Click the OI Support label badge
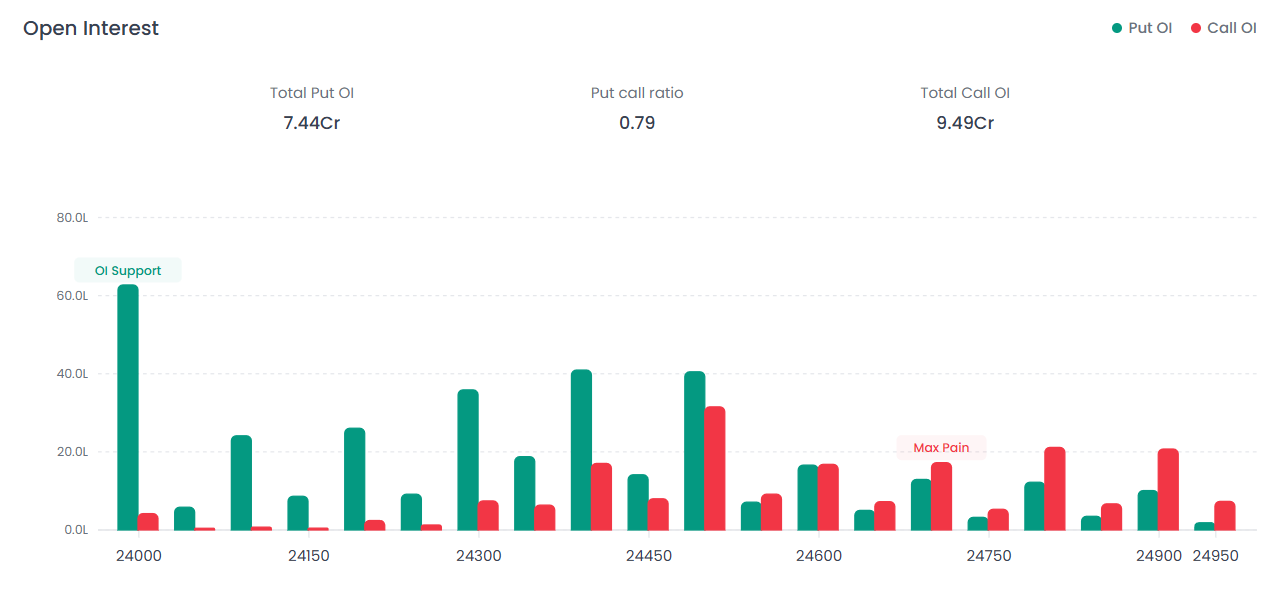Viewport: 1280px width, 589px height. (x=128, y=271)
